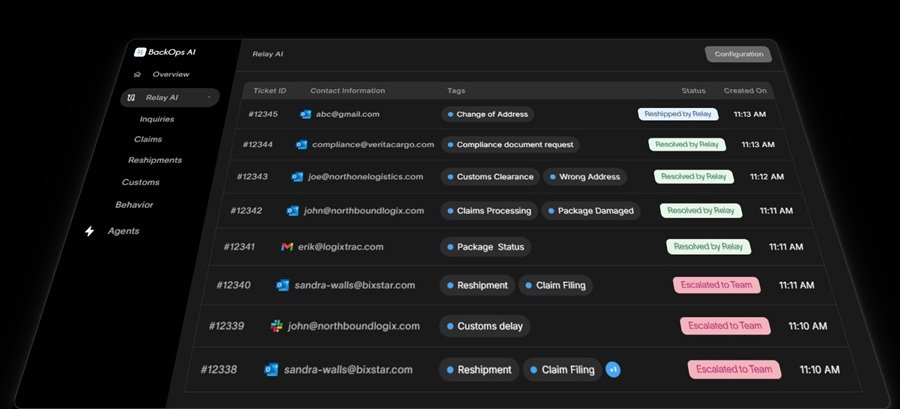Select Behavior in sidebar
This screenshot has height=409, width=900.
[134, 205]
